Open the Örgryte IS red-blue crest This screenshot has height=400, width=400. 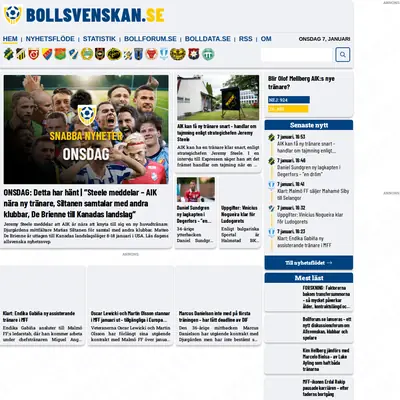194,54
